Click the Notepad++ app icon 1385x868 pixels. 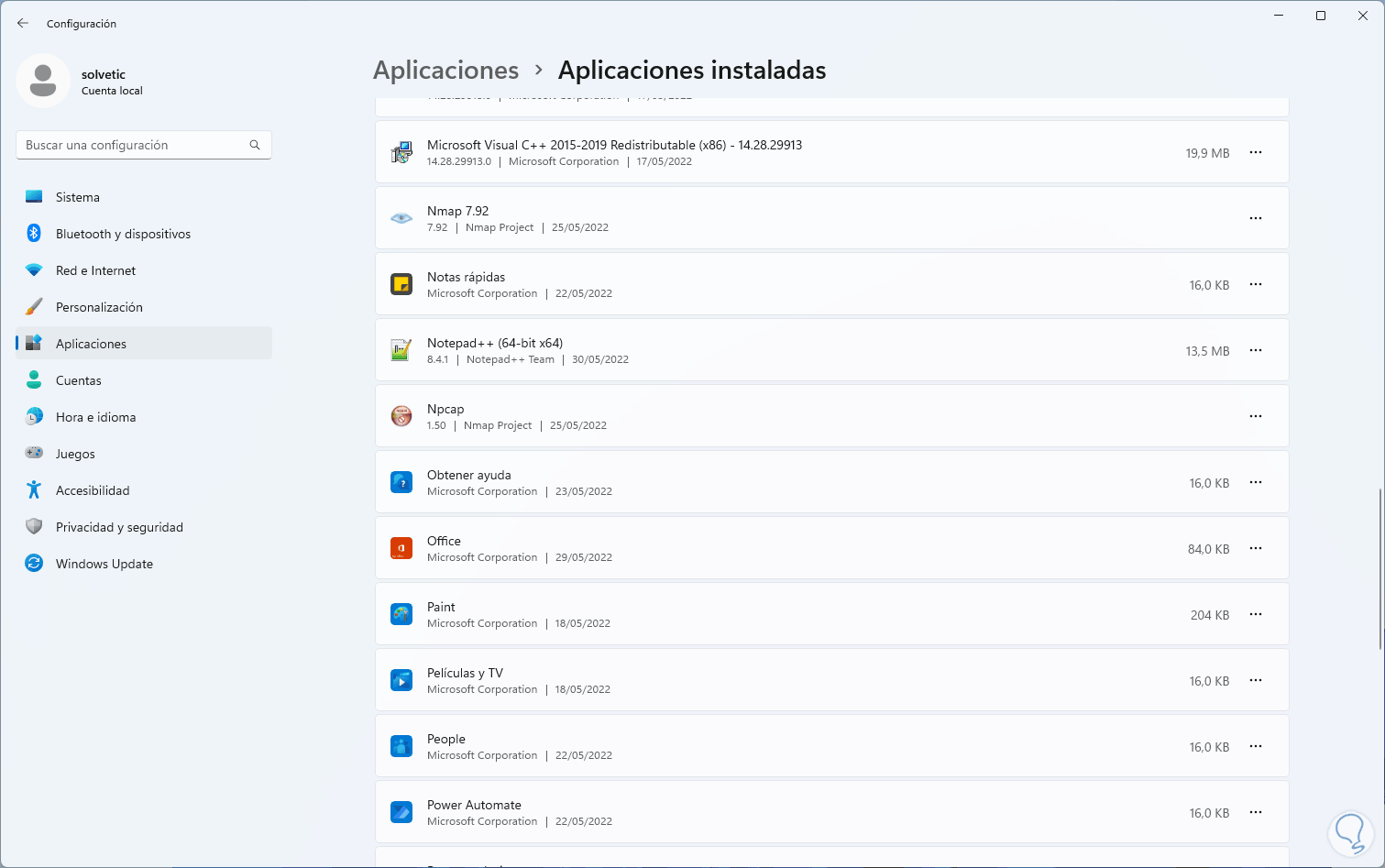tap(401, 350)
